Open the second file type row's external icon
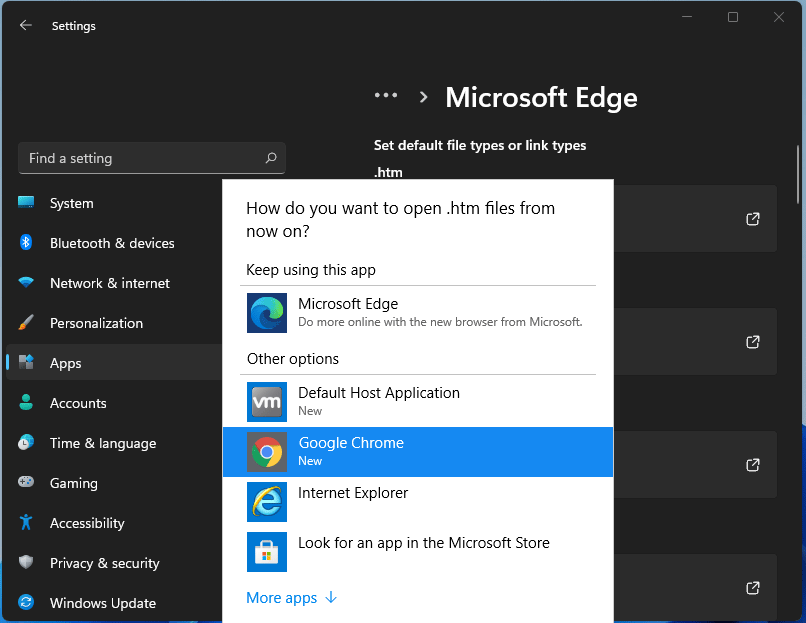The height and width of the screenshot is (623, 806). 753,342
